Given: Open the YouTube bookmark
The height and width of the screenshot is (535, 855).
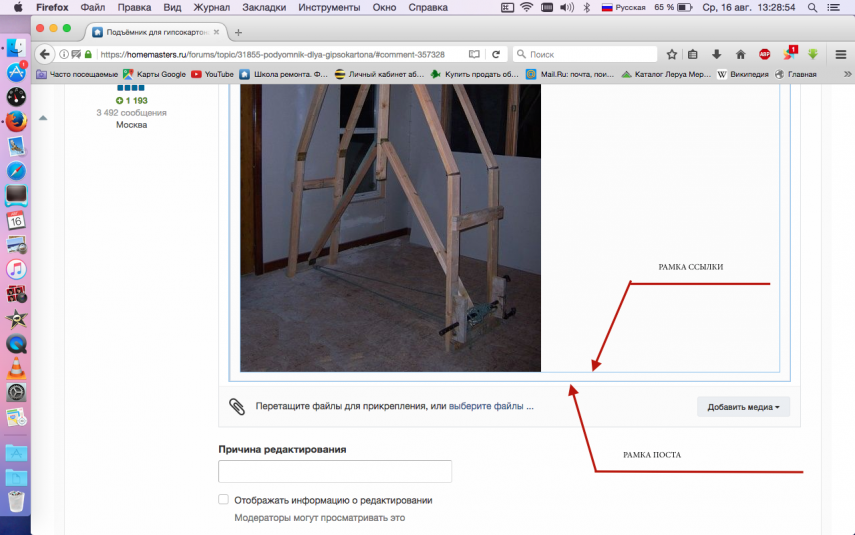Looking at the screenshot, I should point(212,74).
